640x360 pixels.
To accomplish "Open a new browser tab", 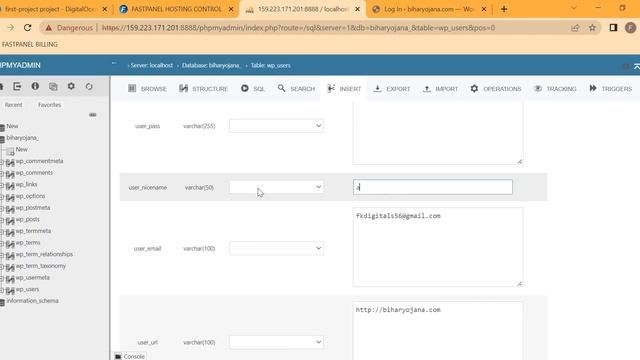I will 504,9.
